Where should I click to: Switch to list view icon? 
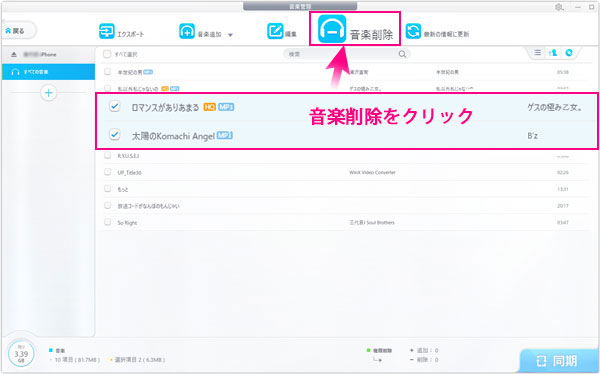coord(538,53)
